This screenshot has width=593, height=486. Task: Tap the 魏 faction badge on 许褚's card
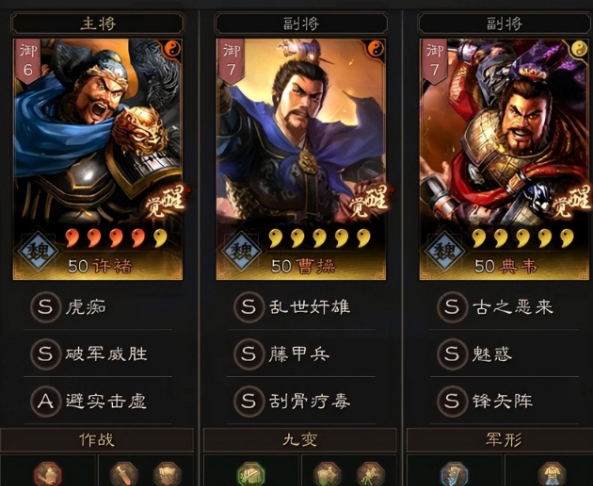[x=38, y=251]
